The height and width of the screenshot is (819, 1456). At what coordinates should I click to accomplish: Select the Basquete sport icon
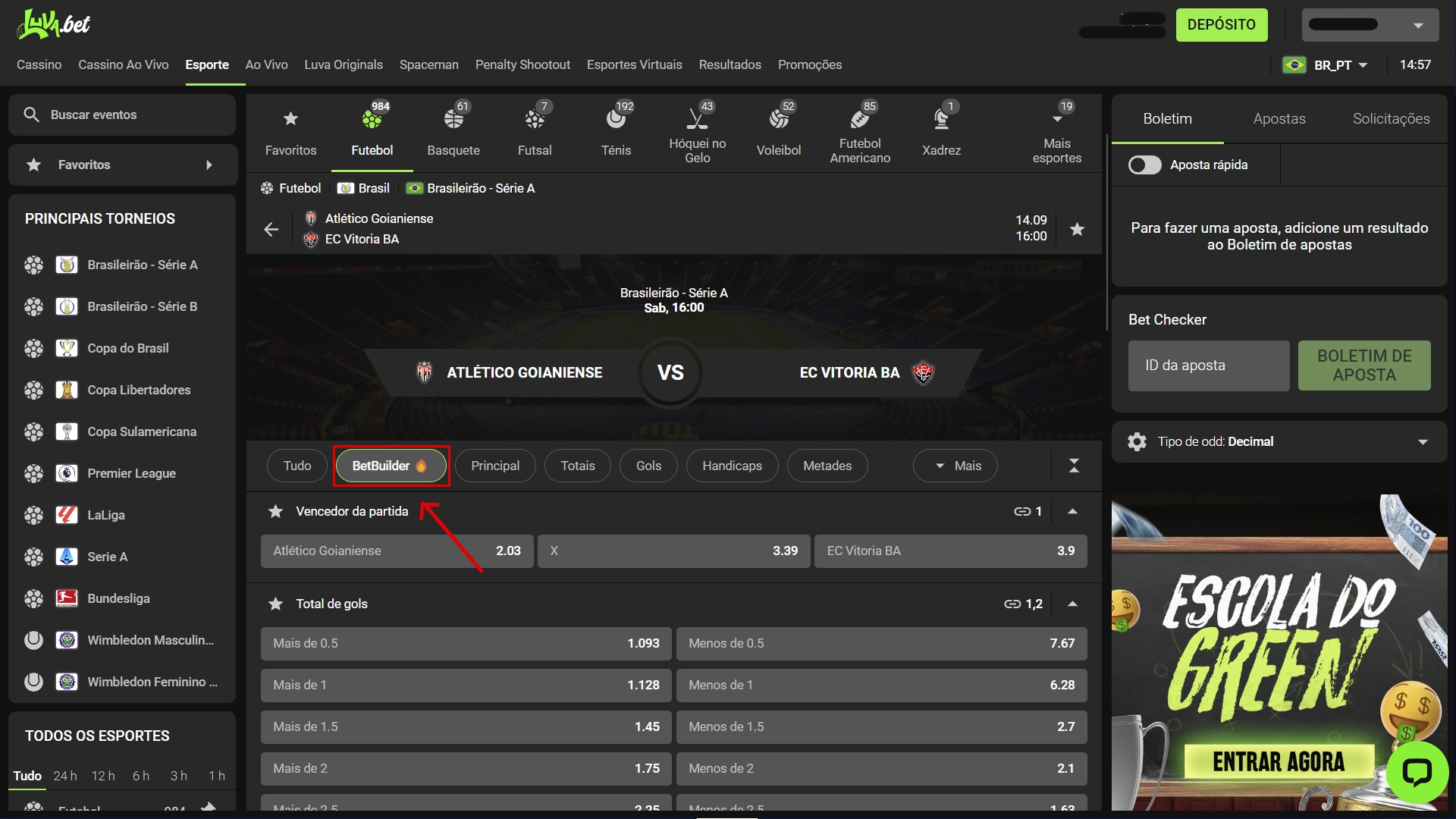[453, 129]
